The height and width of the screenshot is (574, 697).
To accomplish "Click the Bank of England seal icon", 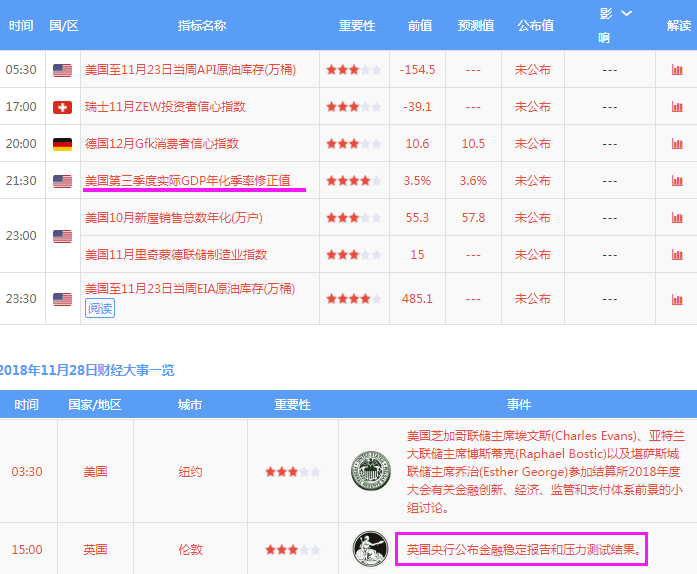I will [x=364, y=549].
